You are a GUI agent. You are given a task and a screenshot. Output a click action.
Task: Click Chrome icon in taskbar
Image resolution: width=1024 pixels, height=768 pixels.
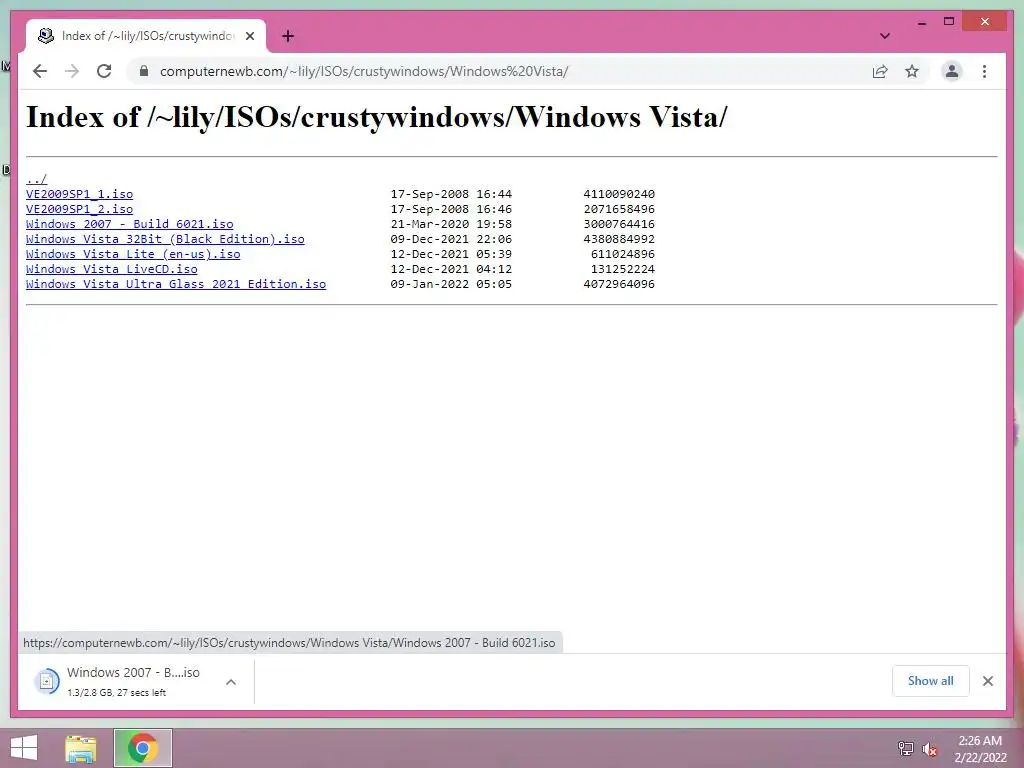(x=143, y=748)
